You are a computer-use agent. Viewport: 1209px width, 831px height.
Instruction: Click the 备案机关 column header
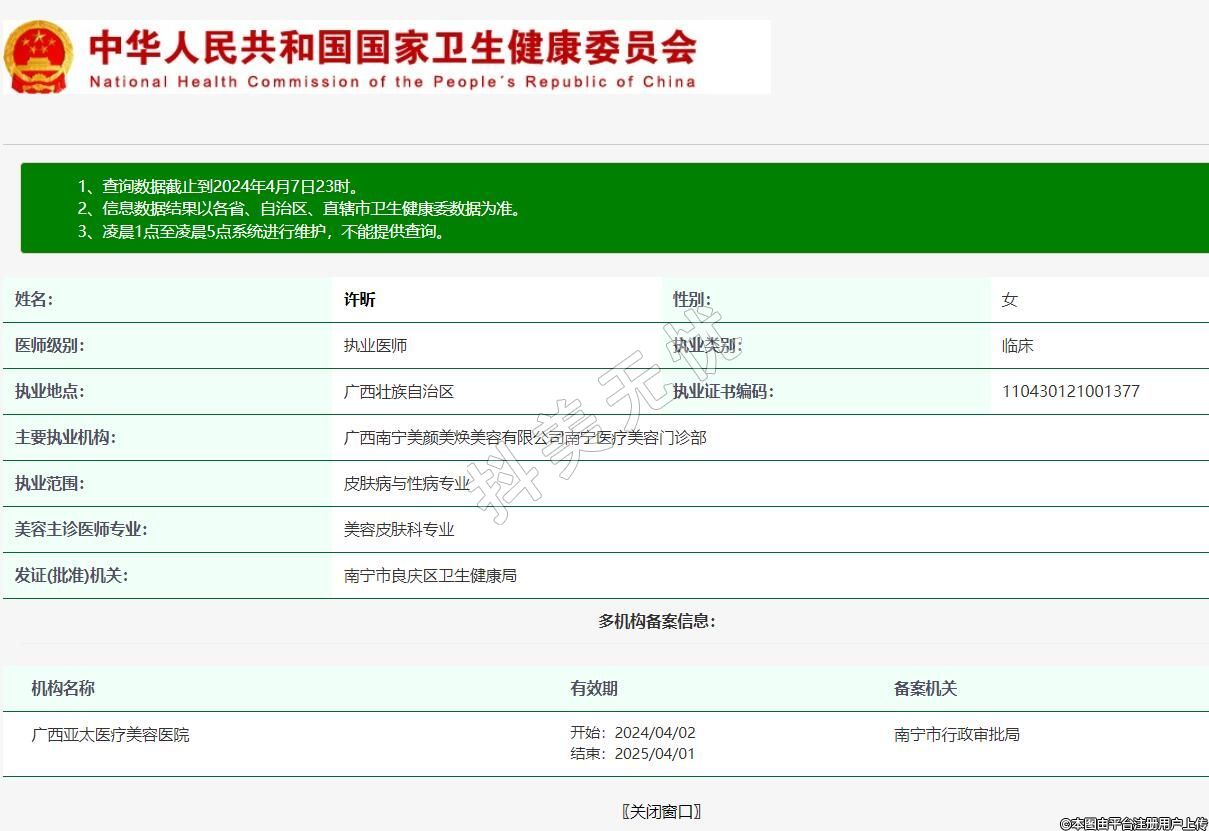point(925,689)
